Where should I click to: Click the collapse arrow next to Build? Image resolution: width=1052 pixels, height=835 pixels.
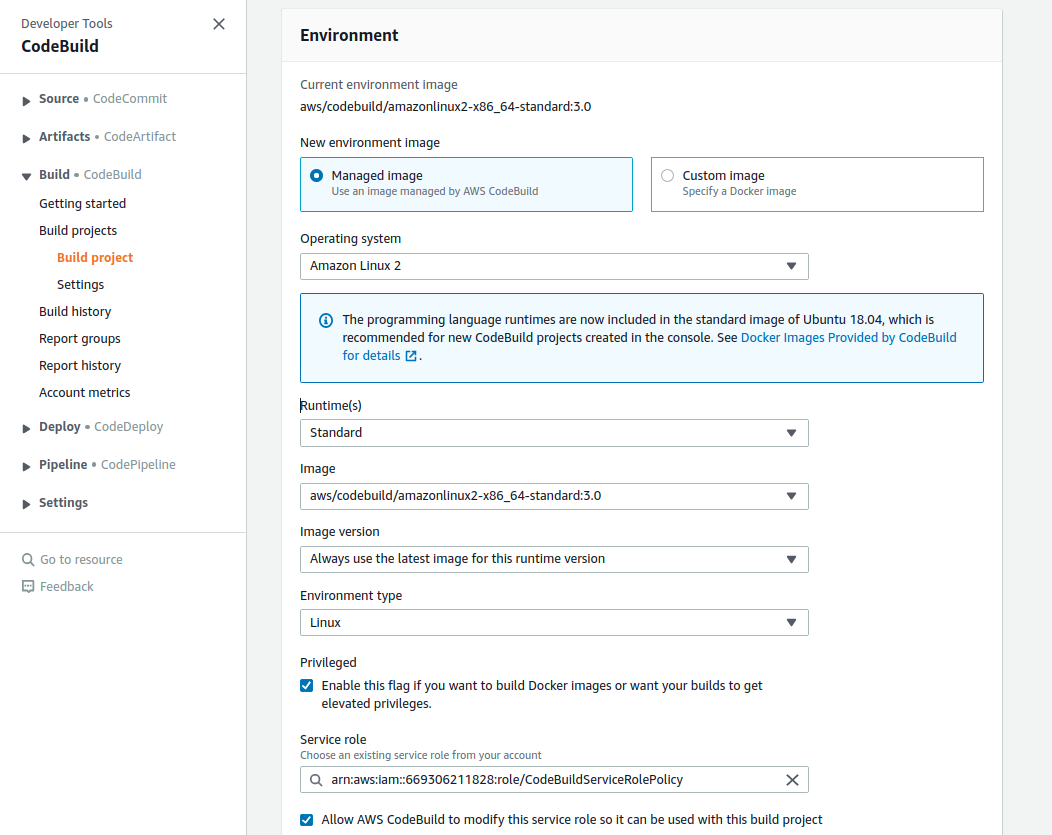coord(25,173)
